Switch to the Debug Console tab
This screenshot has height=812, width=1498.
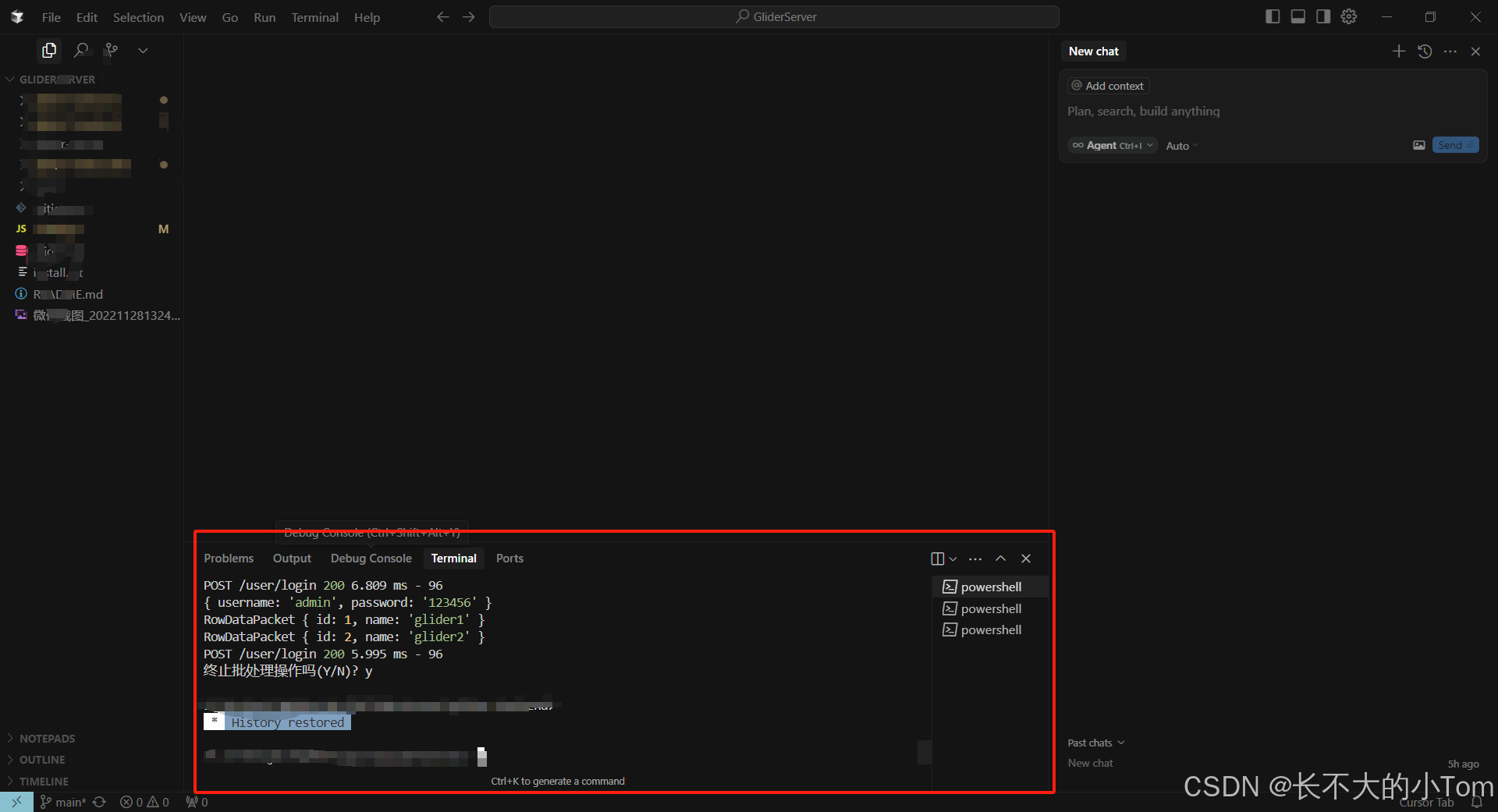[371, 558]
